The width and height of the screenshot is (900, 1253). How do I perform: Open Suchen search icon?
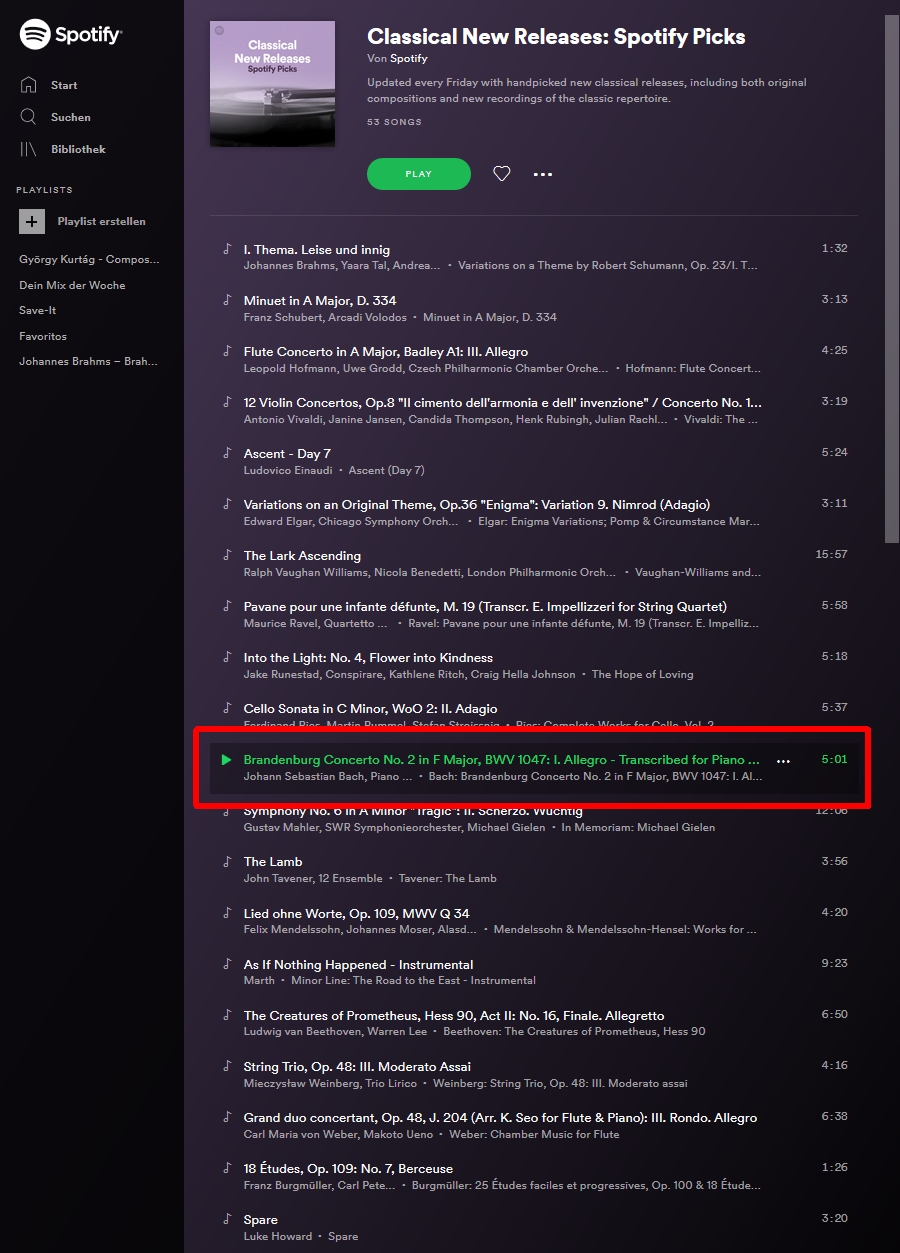coord(29,117)
